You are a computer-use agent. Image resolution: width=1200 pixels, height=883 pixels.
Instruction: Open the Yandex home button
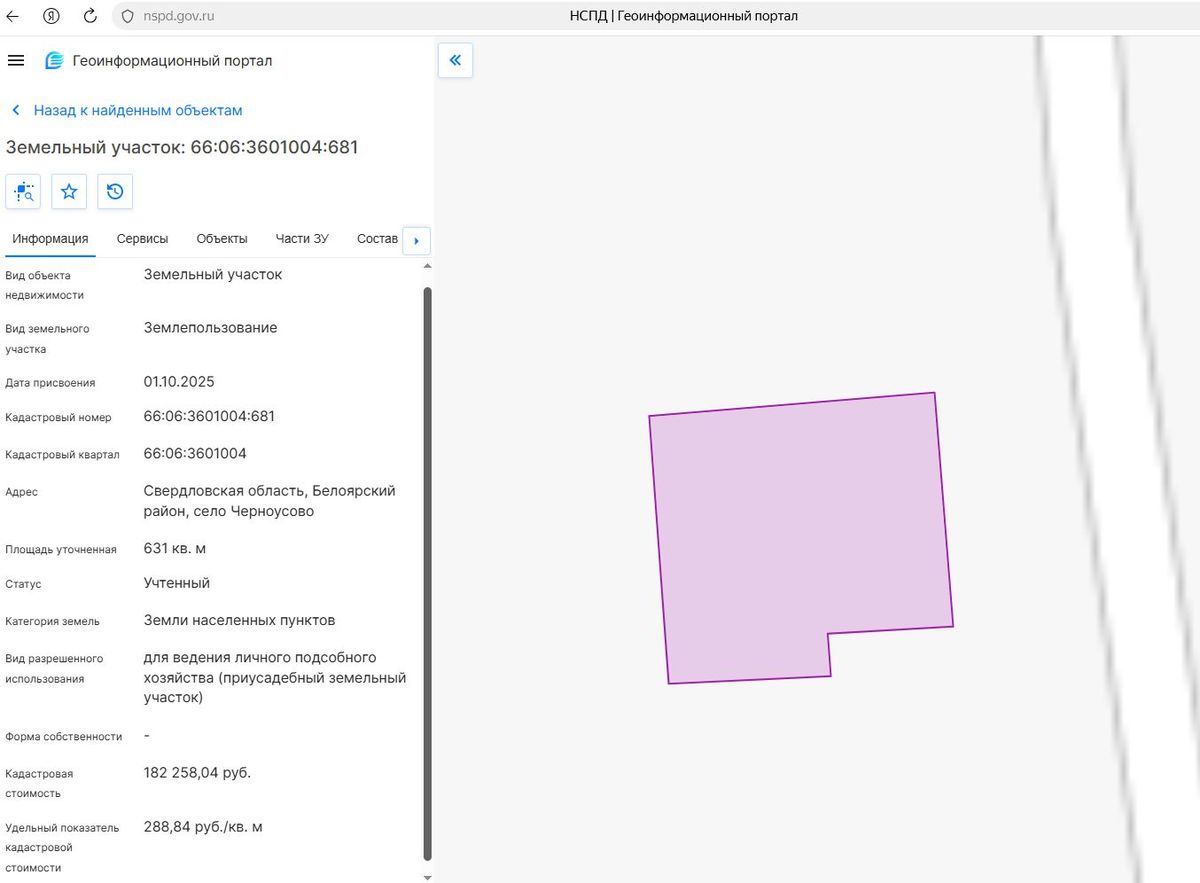[52, 16]
